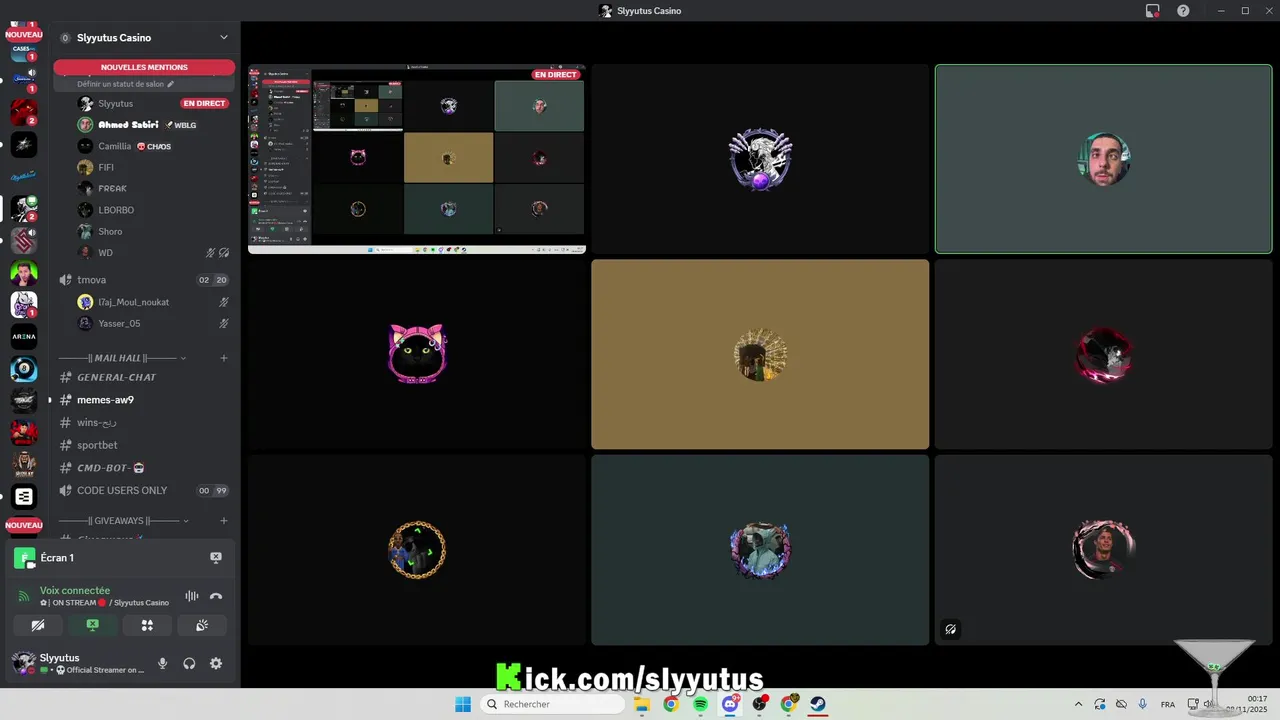Open the soundboard button

[x=201, y=625]
